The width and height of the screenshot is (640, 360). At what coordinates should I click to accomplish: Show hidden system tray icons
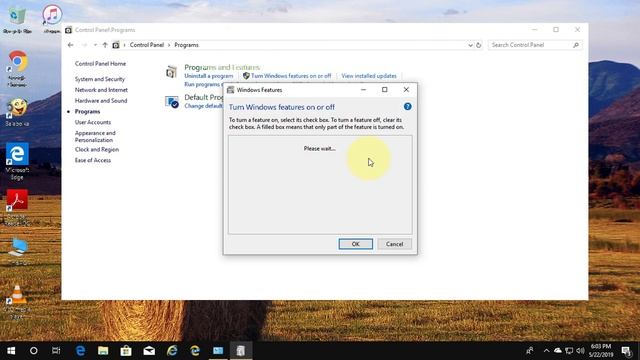(x=546, y=351)
